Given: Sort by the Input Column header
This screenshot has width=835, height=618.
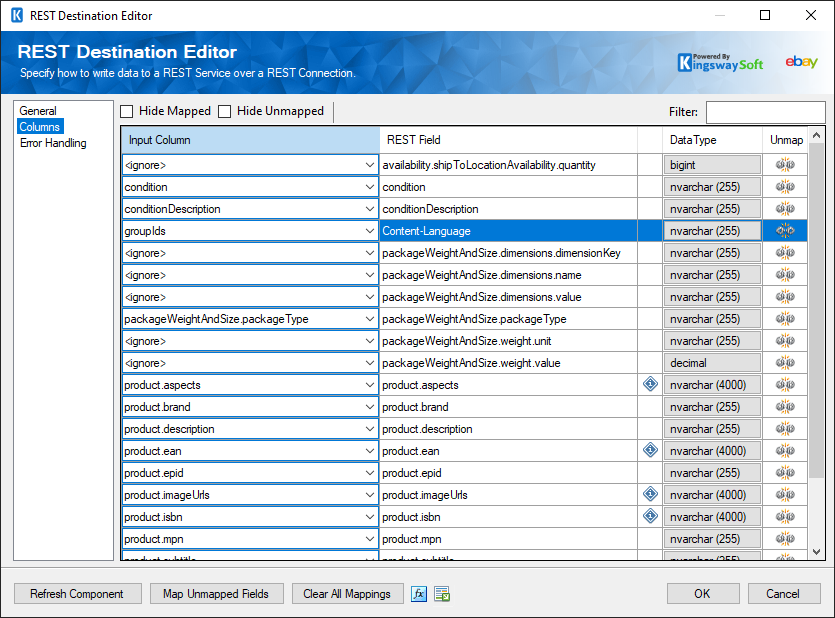Looking at the screenshot, I should (250, 140).
